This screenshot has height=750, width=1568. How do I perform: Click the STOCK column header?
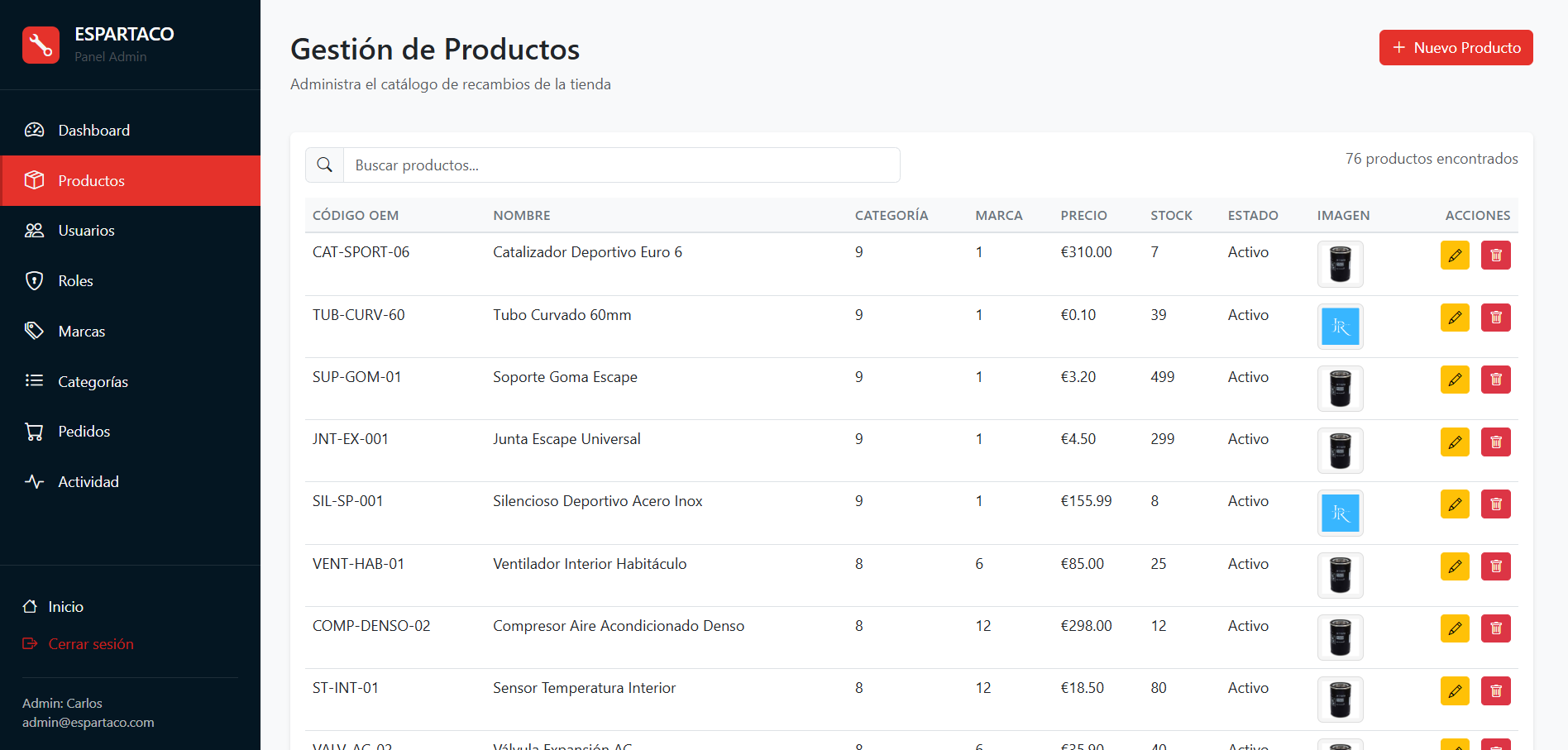pyautogui.click(x=1171, y=215)
